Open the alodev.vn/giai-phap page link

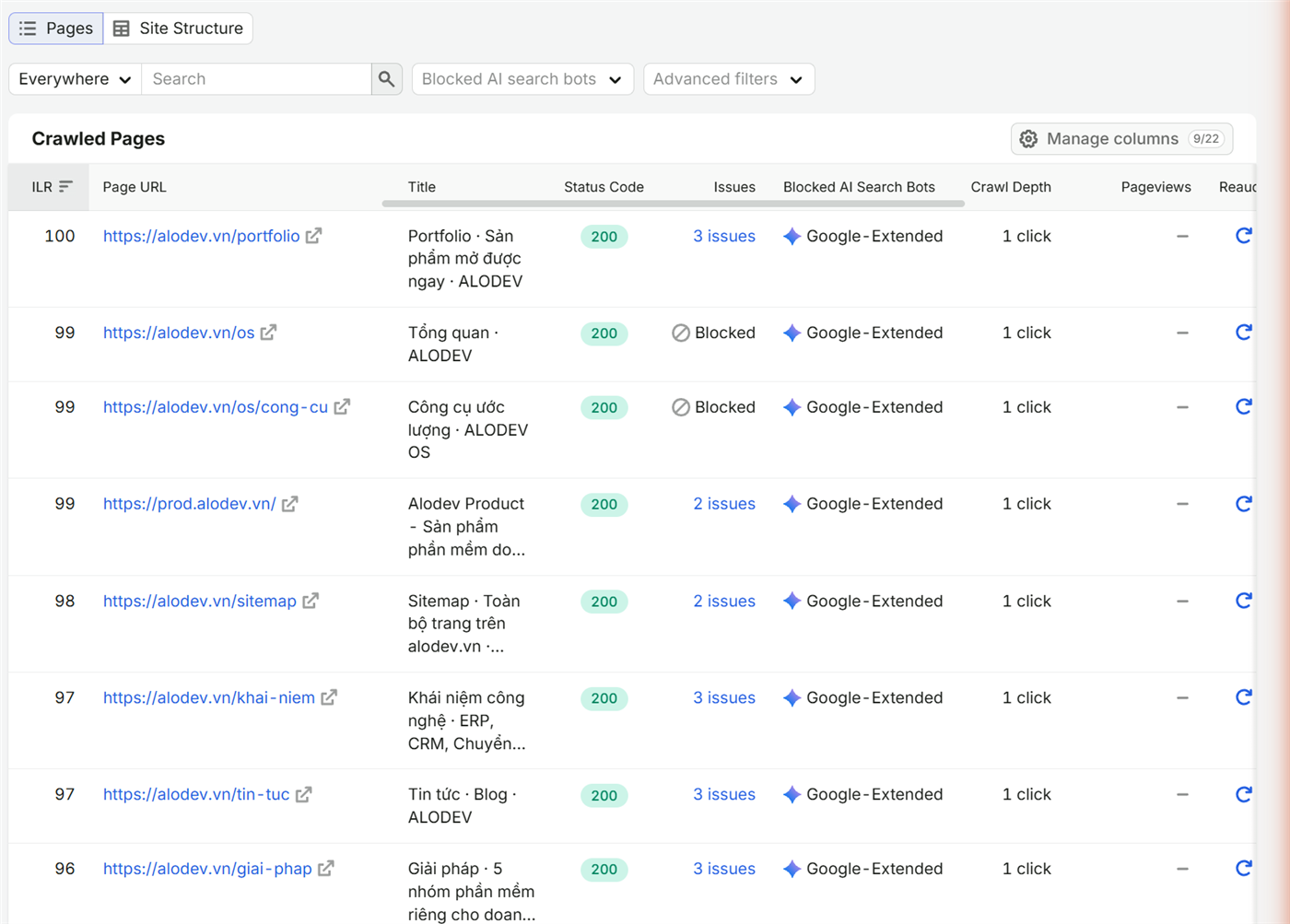click(207, 869)
